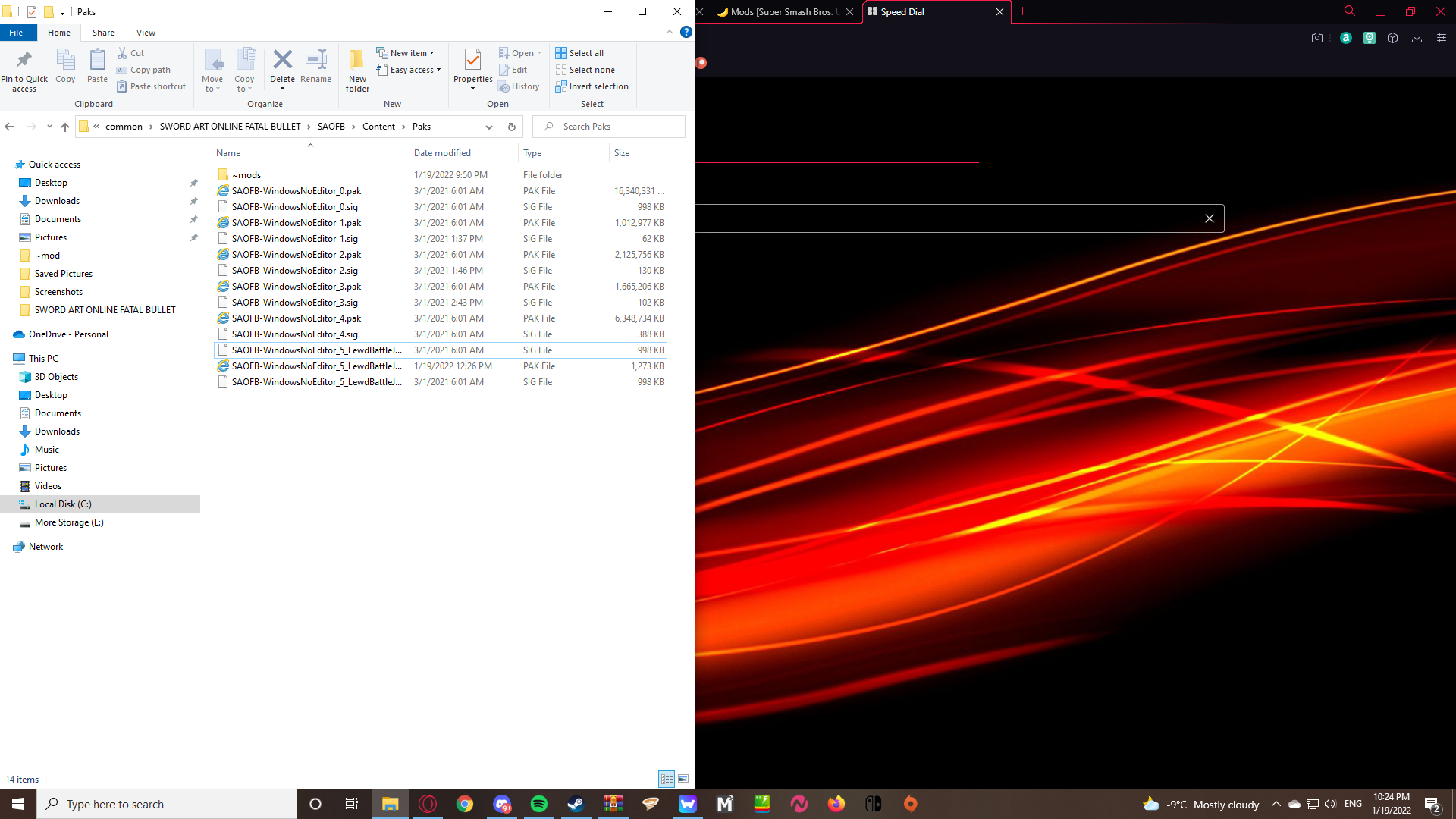Click the Edit ribbon button

[513, 70]
